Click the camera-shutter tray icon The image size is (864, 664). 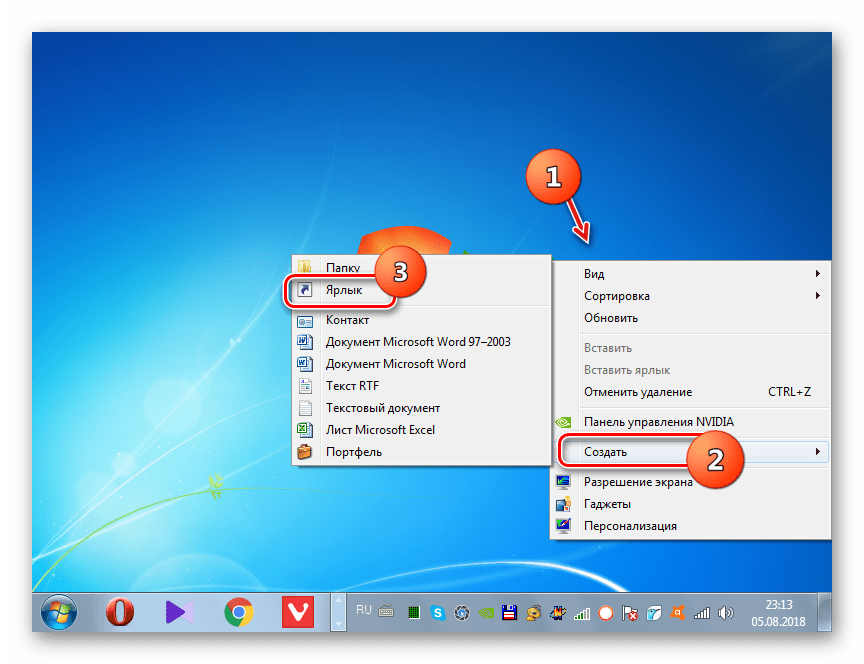tap(462, 612)
